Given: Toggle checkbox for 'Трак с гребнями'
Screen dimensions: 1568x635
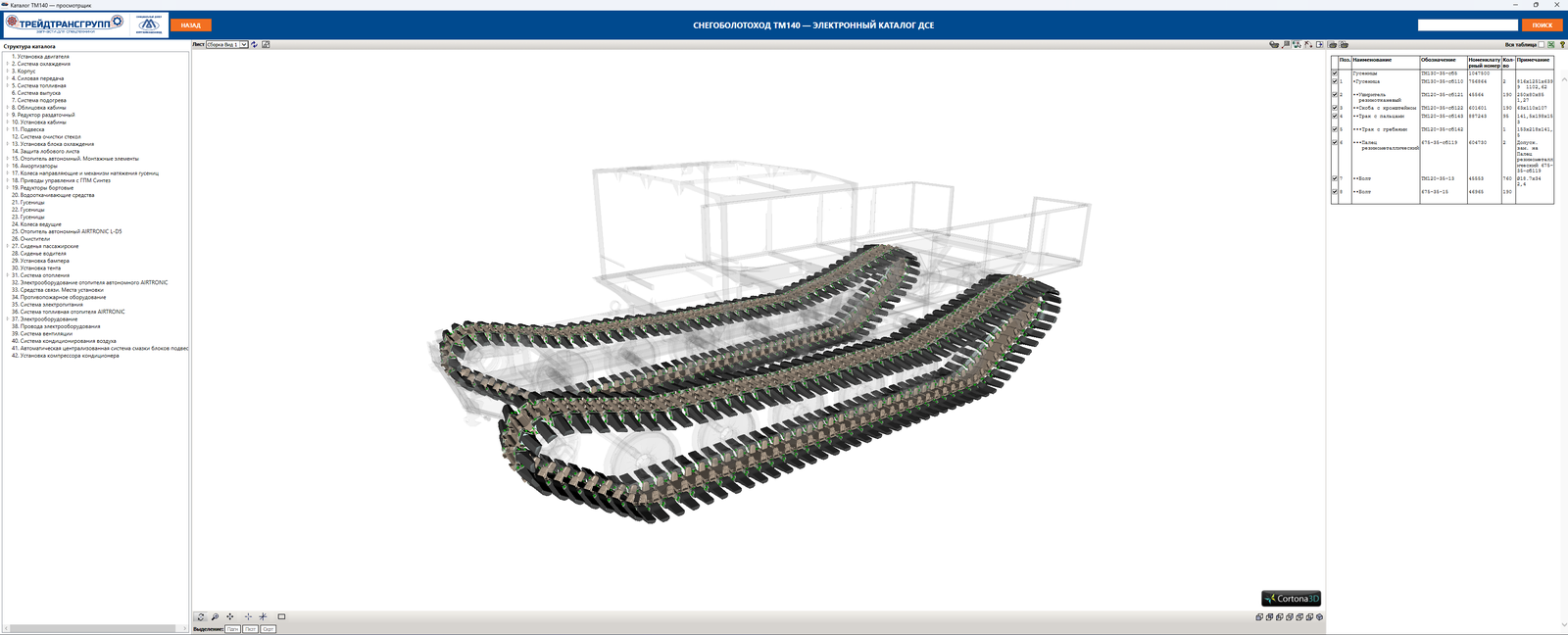Looking at the screenshot, I should 1335,129.
